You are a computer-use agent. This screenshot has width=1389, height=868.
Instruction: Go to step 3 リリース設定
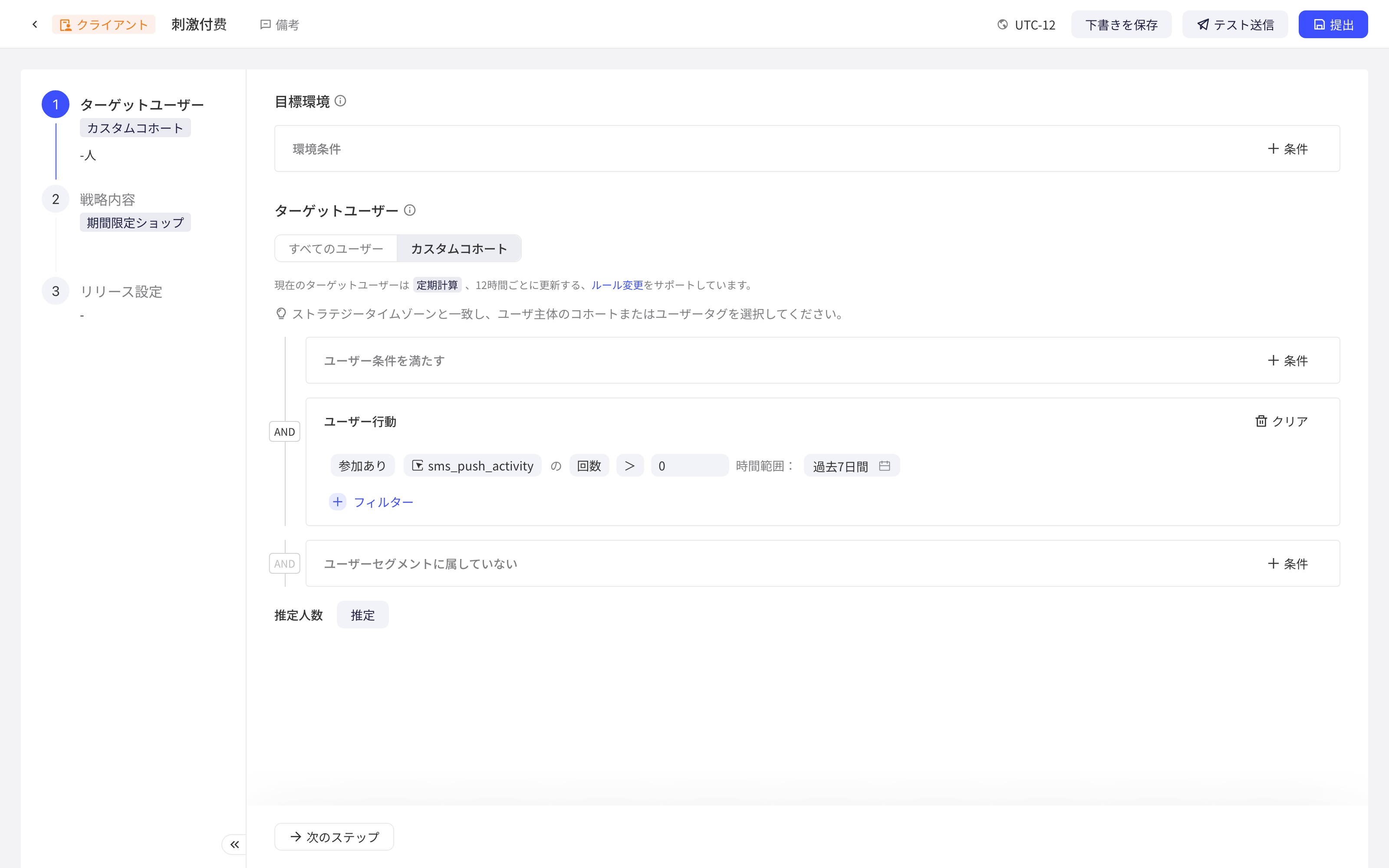[x=121, y=292]
